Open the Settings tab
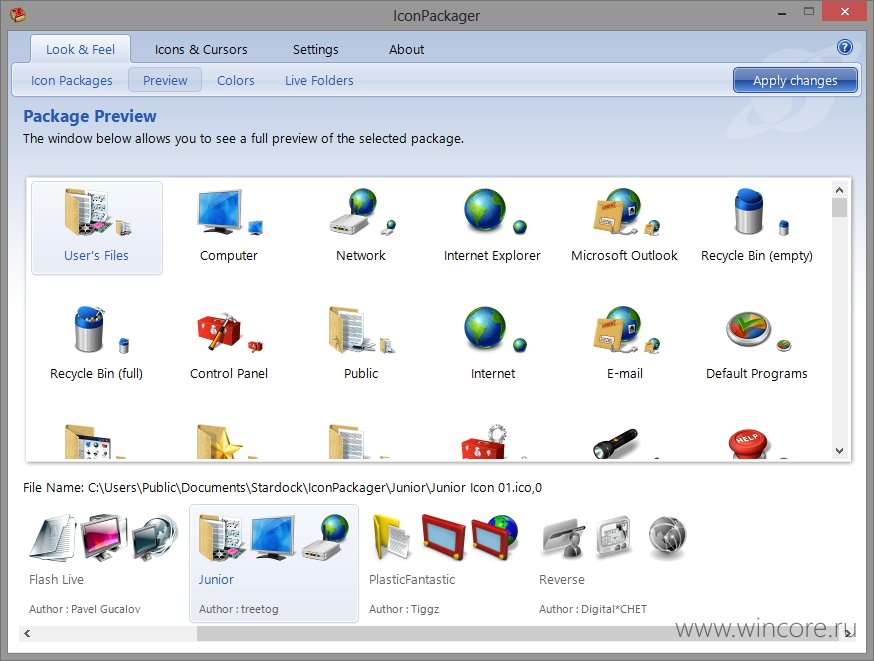This screenshot has width=874, height=661. click(315, 49)
